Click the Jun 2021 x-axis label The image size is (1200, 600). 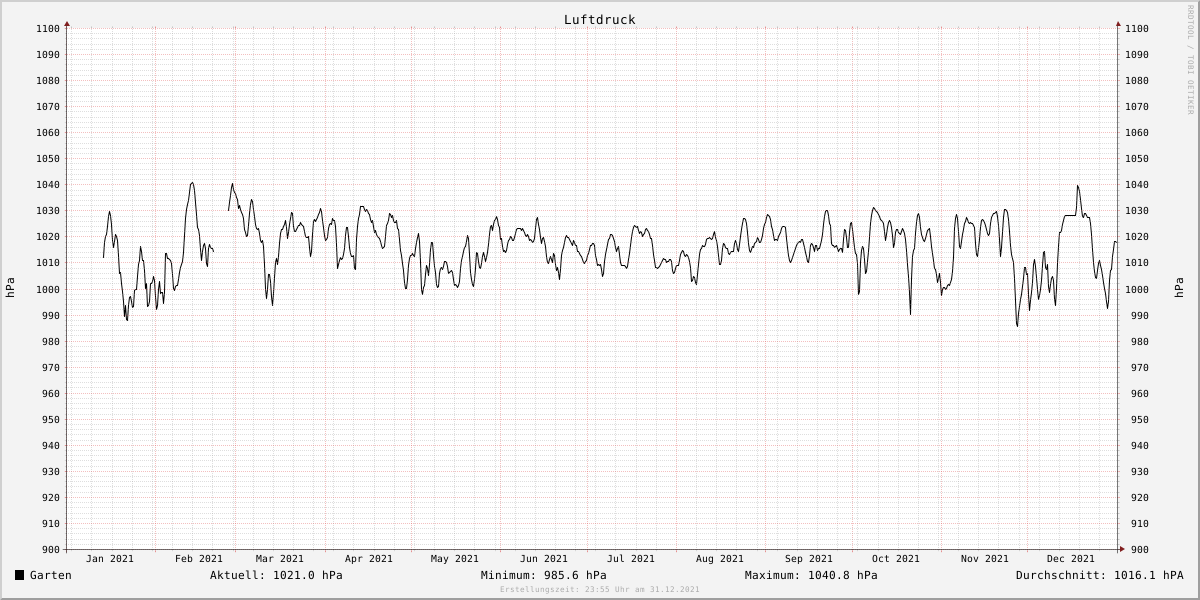click(544, 559)
